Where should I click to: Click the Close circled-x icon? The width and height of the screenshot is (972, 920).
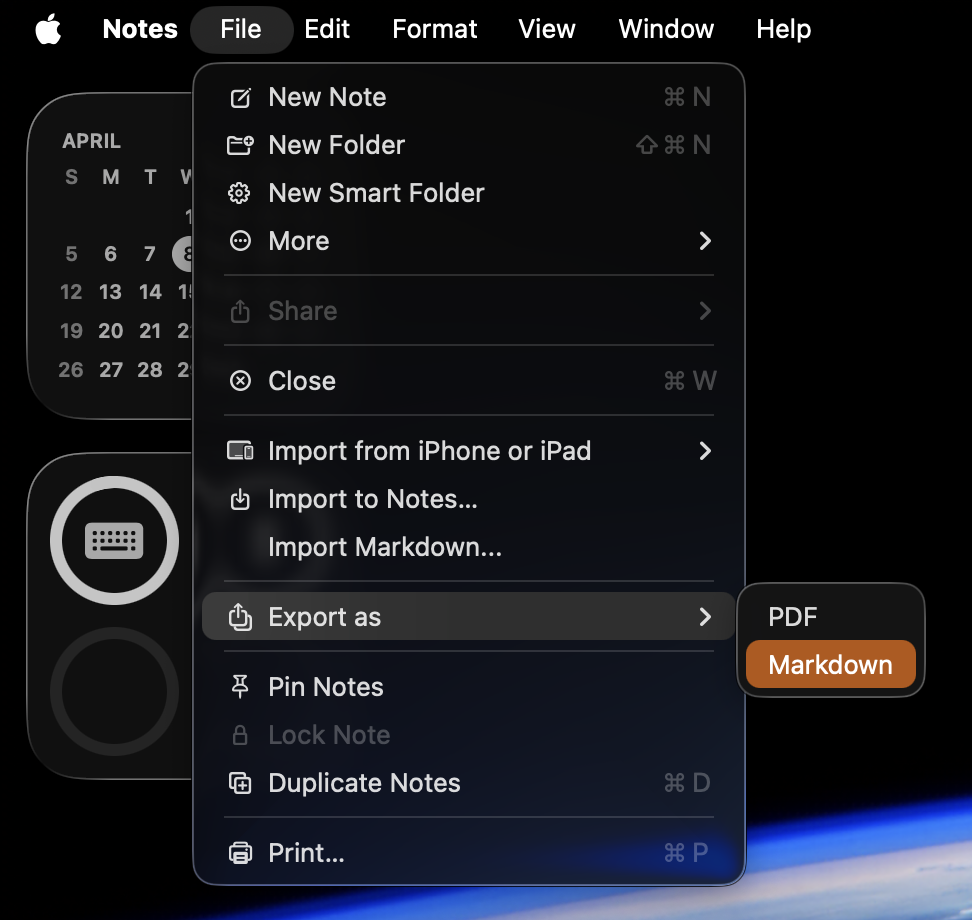pyautogui.click(x=240, y=381)
